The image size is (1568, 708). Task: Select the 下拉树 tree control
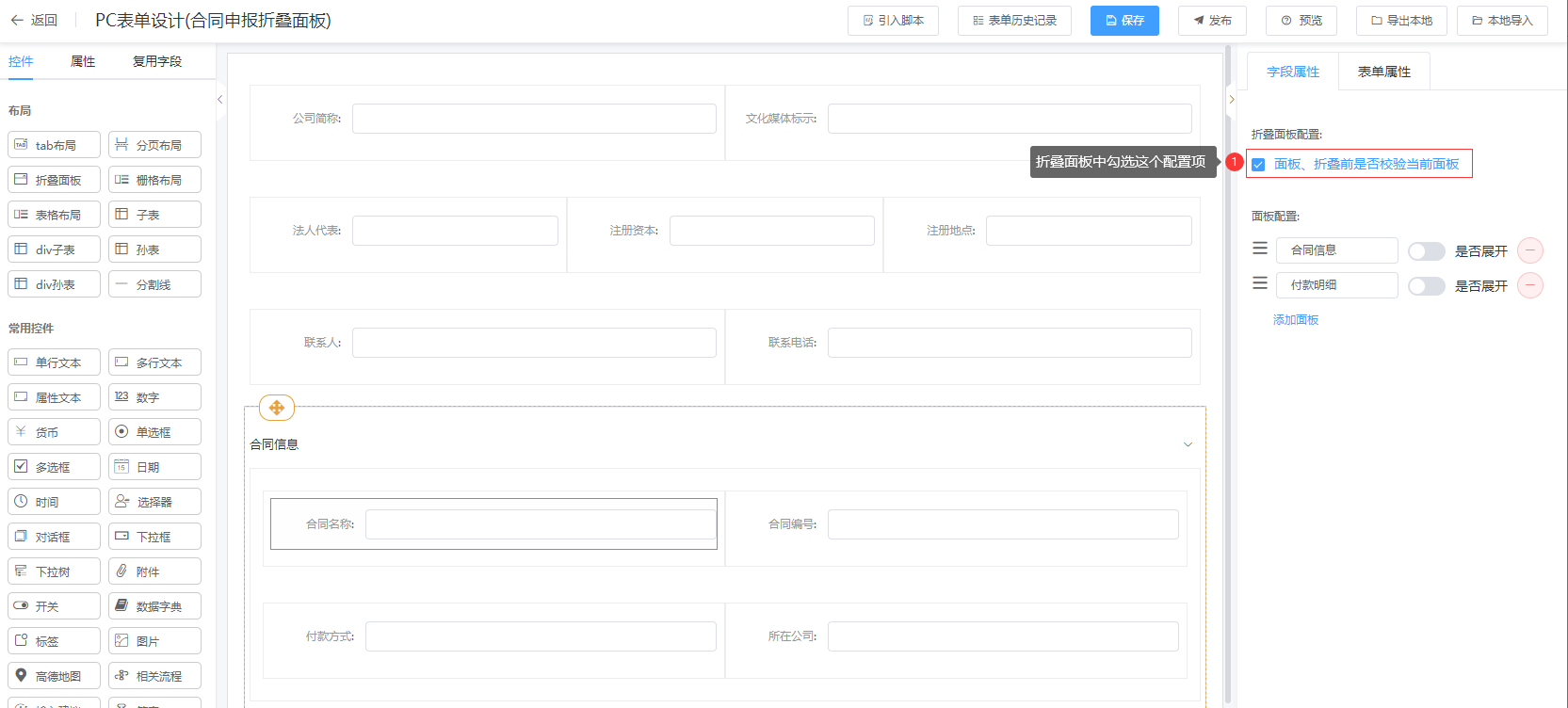coord(54,571)
